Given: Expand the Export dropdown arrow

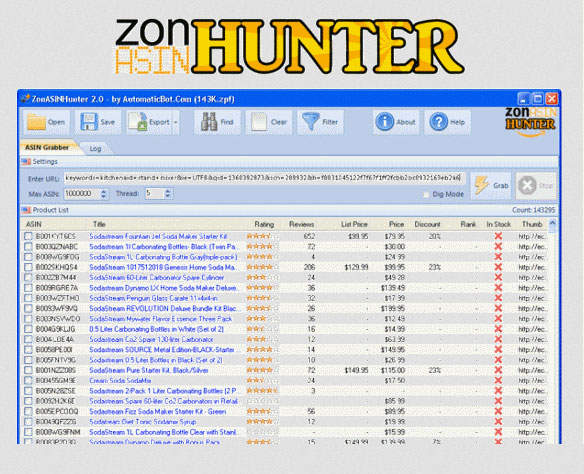Looking at the screenshot, I should pos(176,122).
